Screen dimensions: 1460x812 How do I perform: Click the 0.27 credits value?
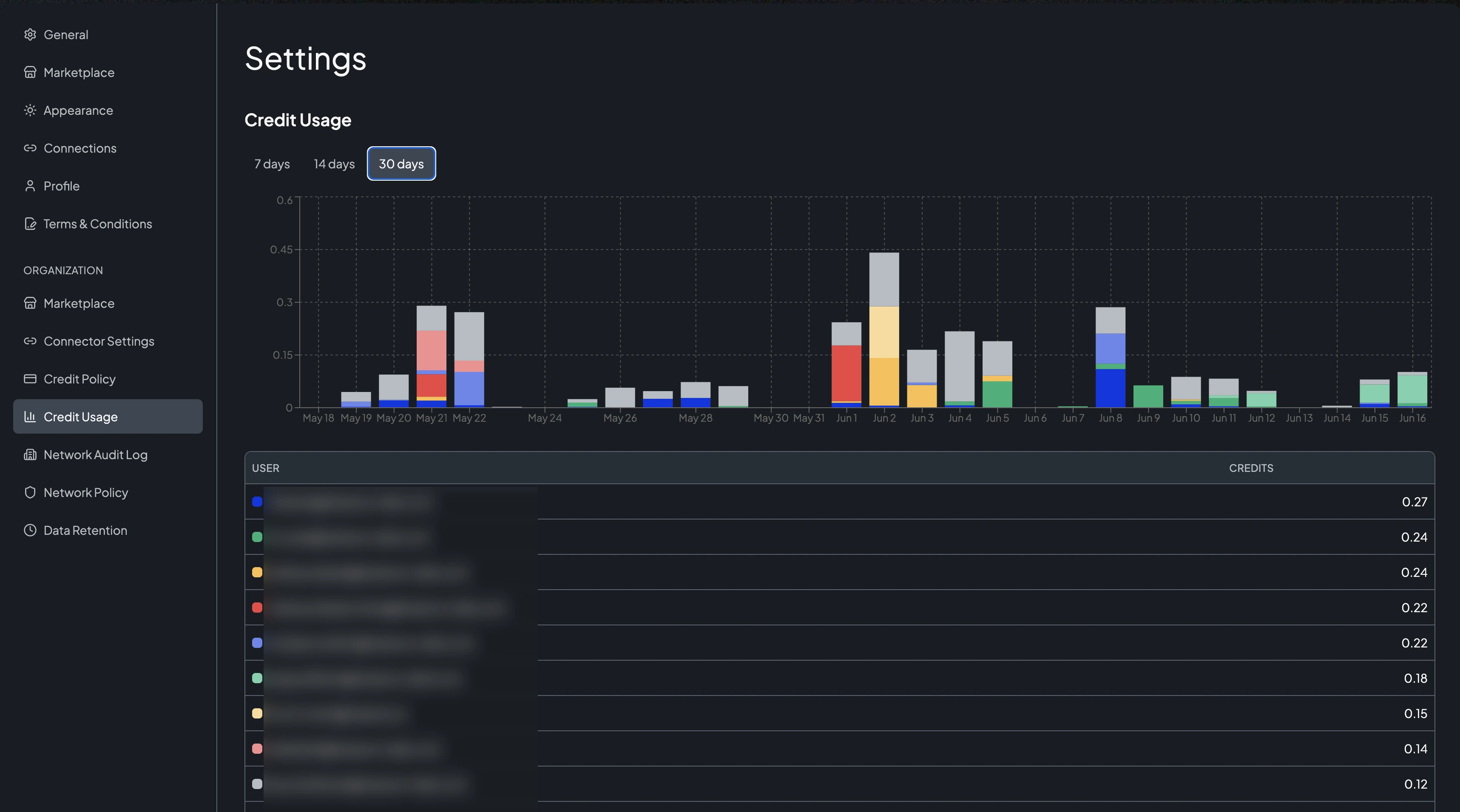(1414, 502)
